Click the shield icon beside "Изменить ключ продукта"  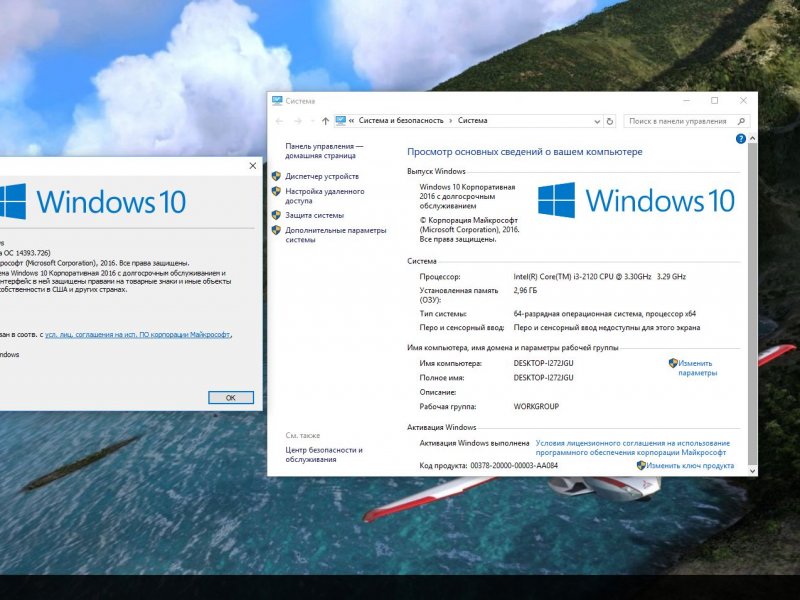pos(641,465)
